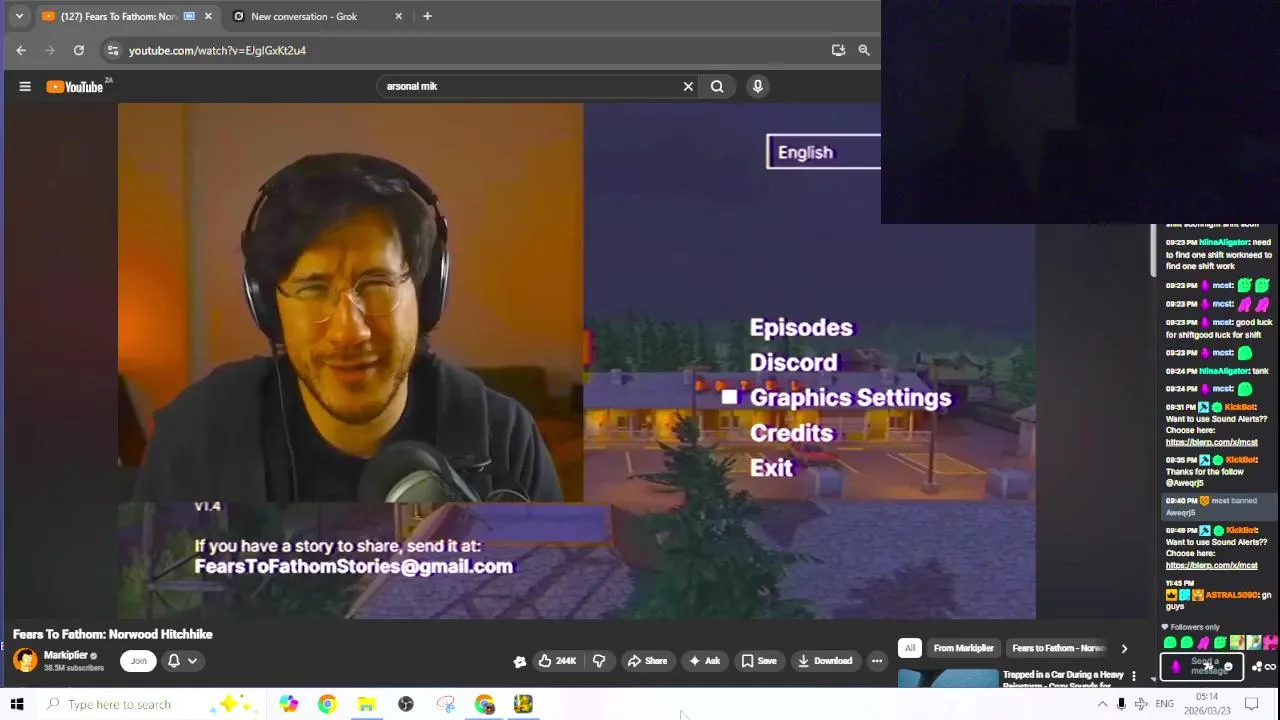The image size is (1280, 720).
Task: Open the second blerp.com link in chat
Action: [1211, 565]
